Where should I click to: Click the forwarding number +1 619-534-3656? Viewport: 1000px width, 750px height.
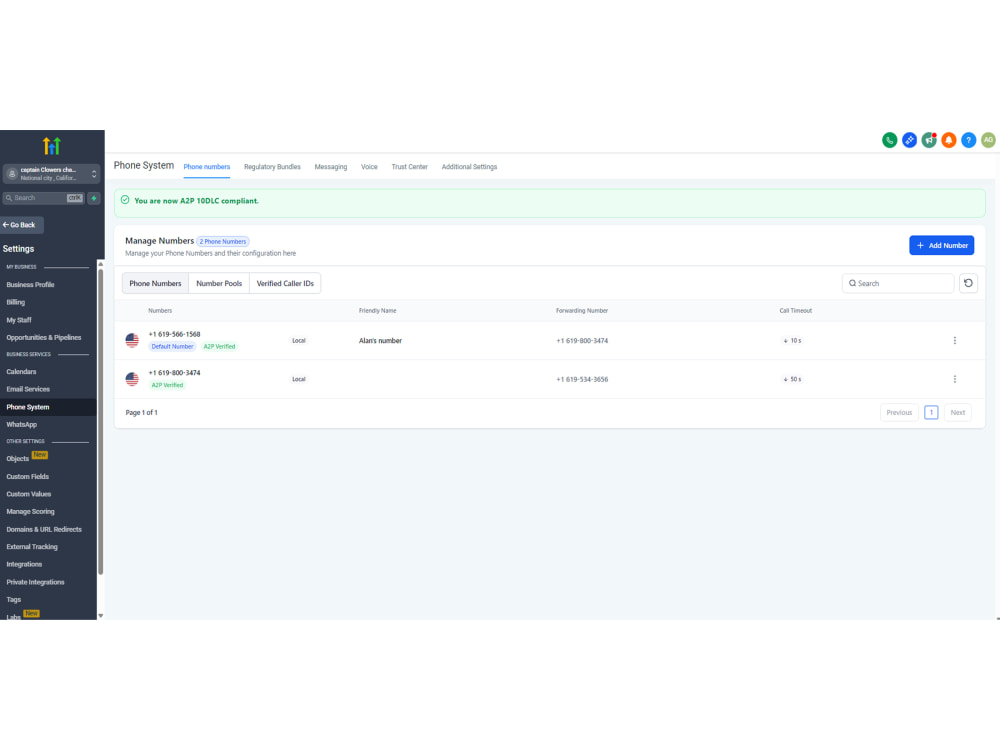coord(582,379)
